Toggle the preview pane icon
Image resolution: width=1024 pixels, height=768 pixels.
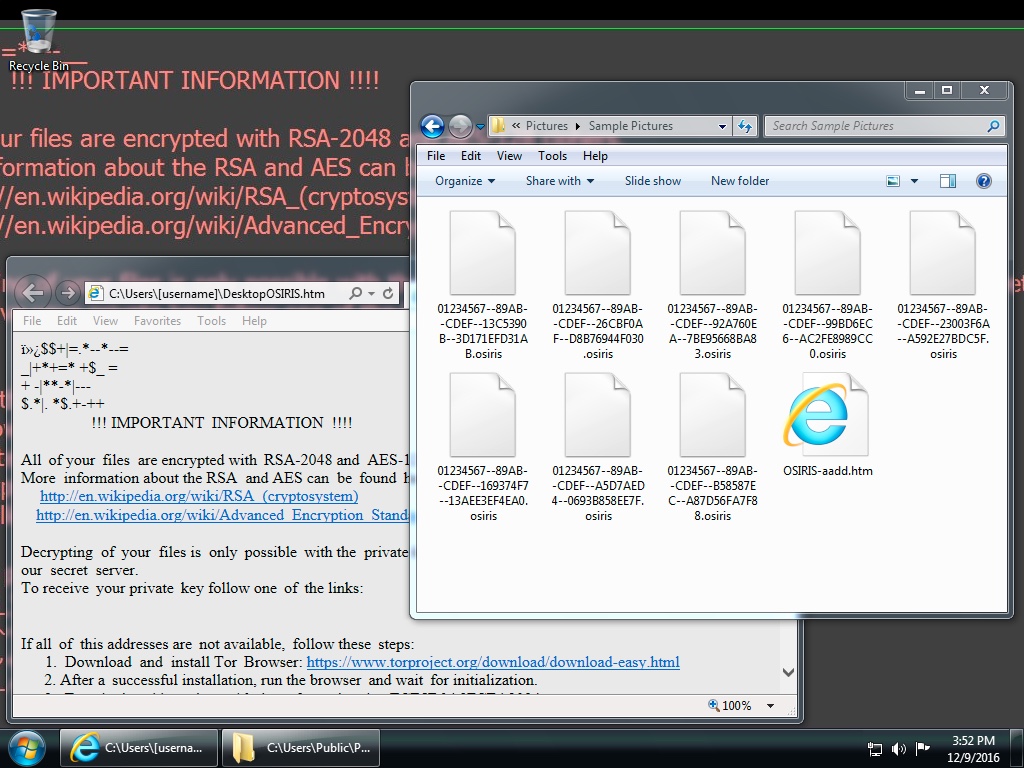pyautogui.click(x=948, y=181)
